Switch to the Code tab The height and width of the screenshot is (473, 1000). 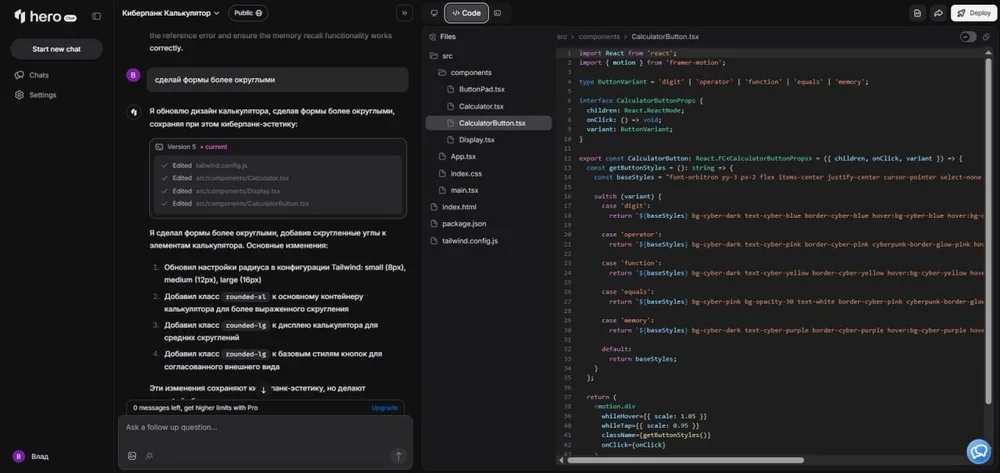tap(465, 13)
